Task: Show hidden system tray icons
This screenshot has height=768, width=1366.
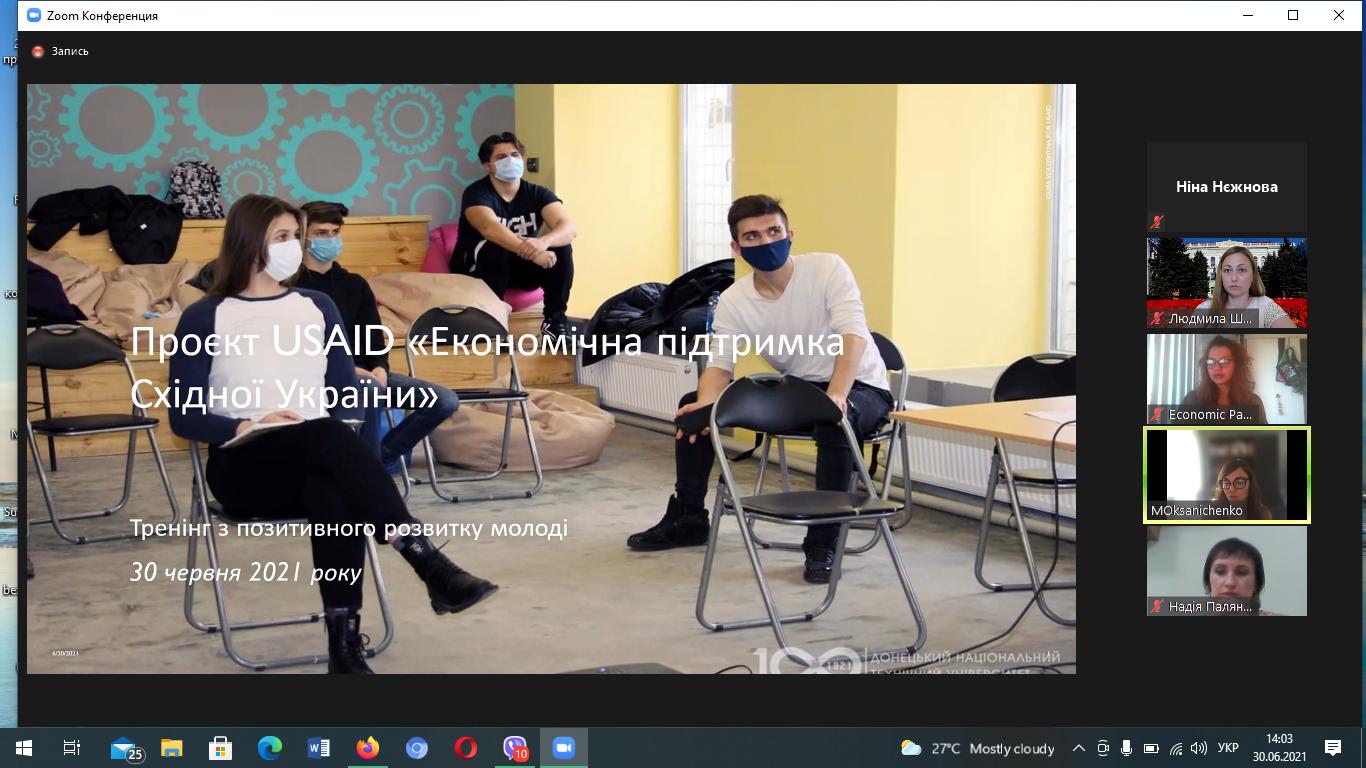Action: point(1079,748)
